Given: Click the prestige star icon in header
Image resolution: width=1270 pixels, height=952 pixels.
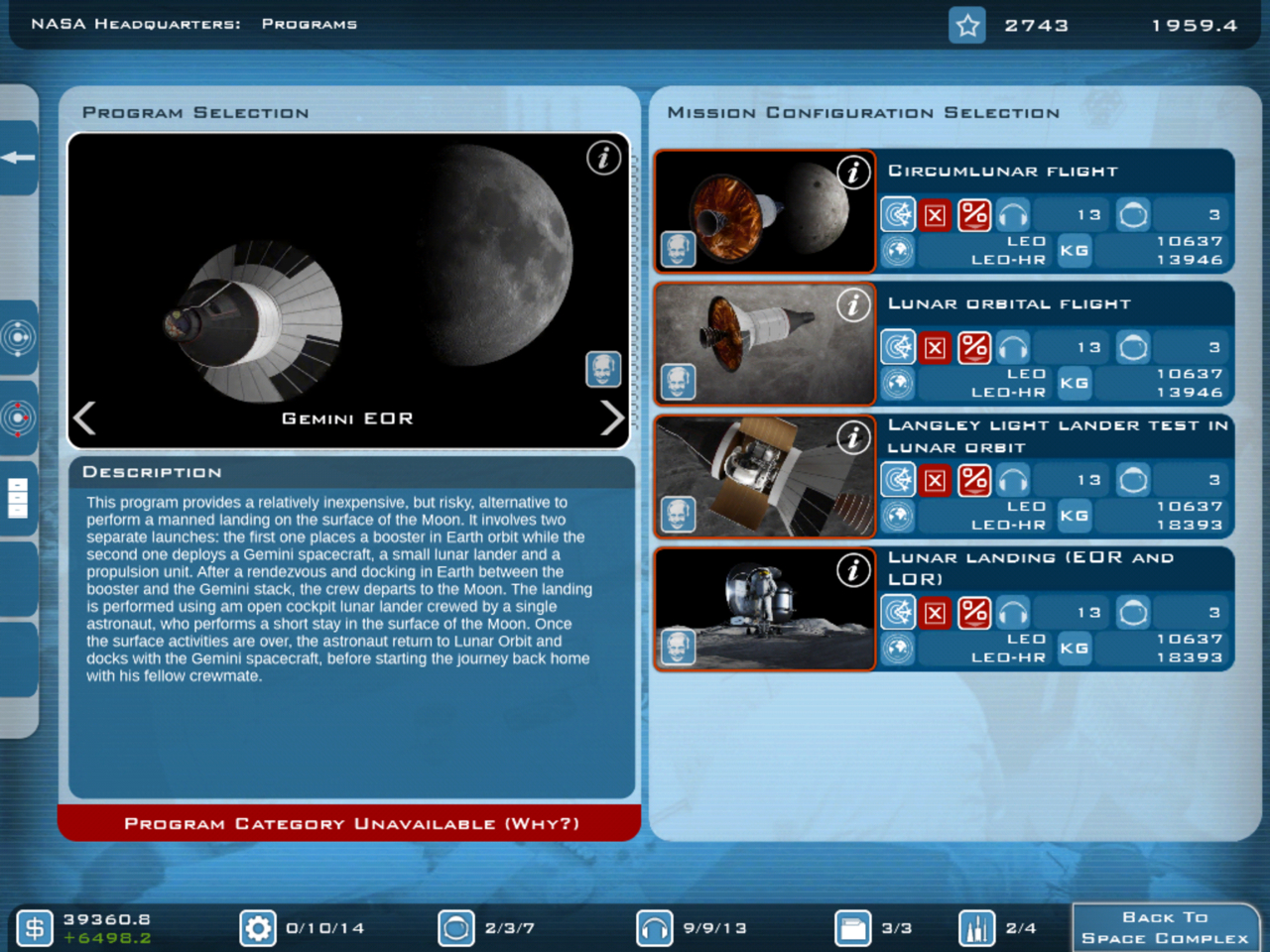Looking at the screenshot, I should click(967, 25).
